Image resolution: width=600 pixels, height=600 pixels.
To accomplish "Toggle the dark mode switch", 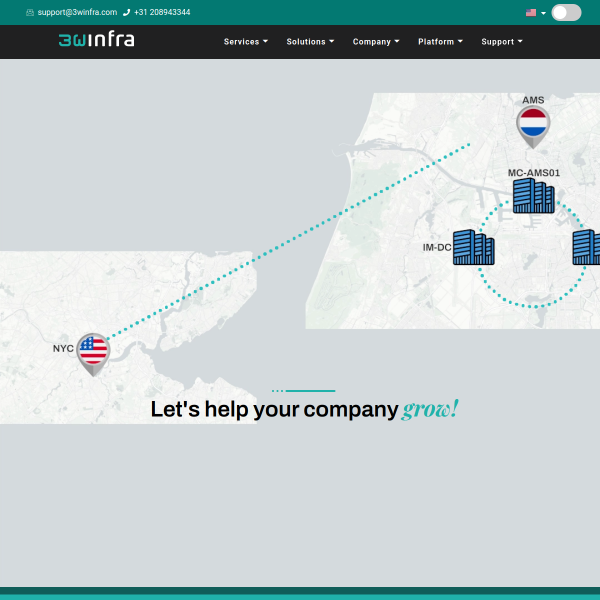I will [566, 13].
